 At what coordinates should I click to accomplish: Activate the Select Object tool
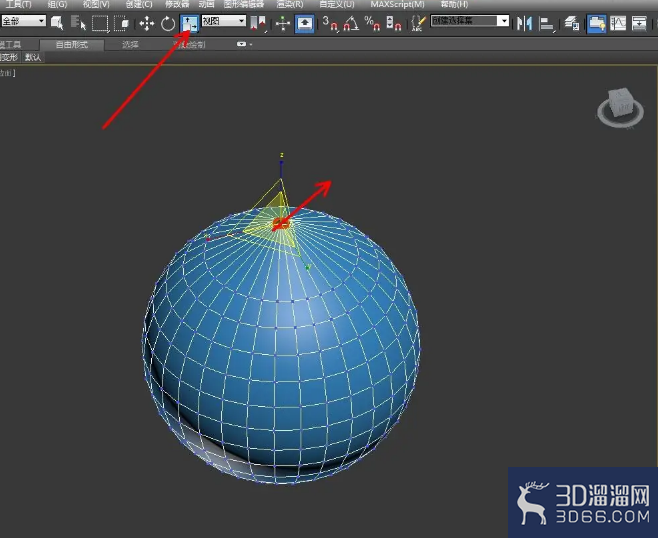pos(57,23)
